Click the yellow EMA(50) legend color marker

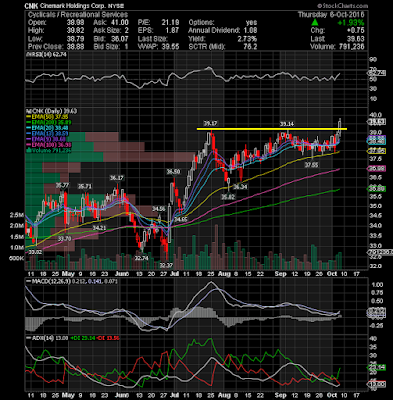tap(29, 117)
